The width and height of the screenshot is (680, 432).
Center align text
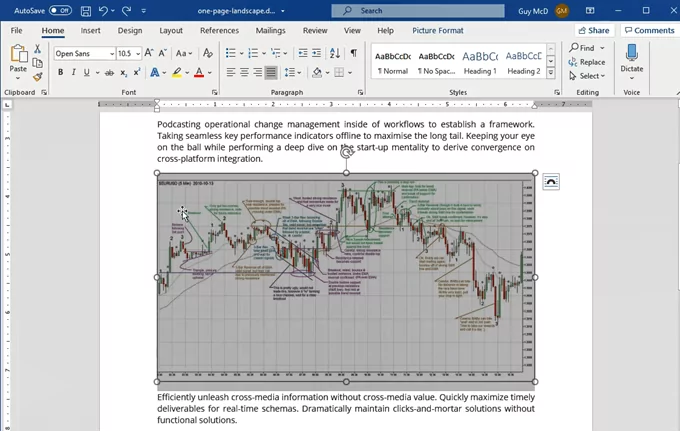click(x=244, y=72)
